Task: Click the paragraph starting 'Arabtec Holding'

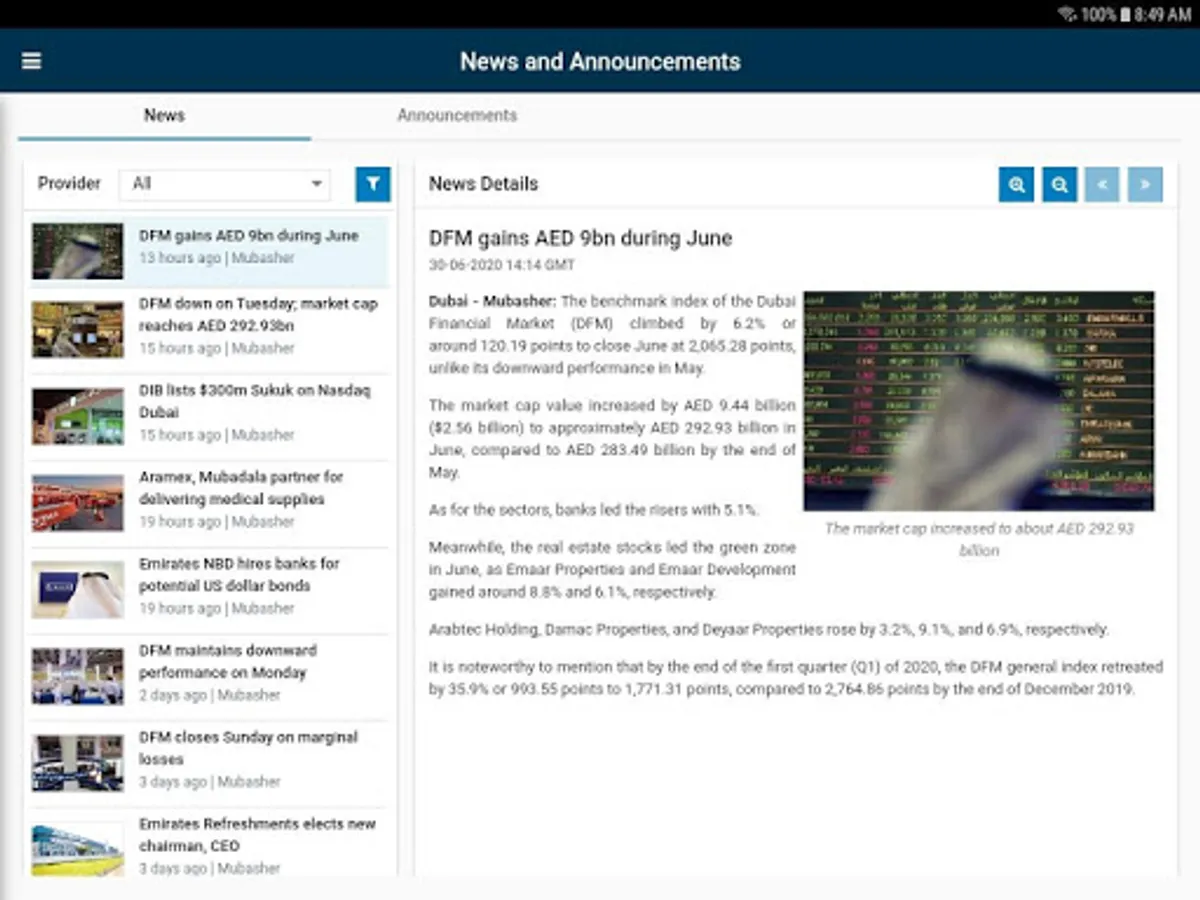Action: [769, 630]
